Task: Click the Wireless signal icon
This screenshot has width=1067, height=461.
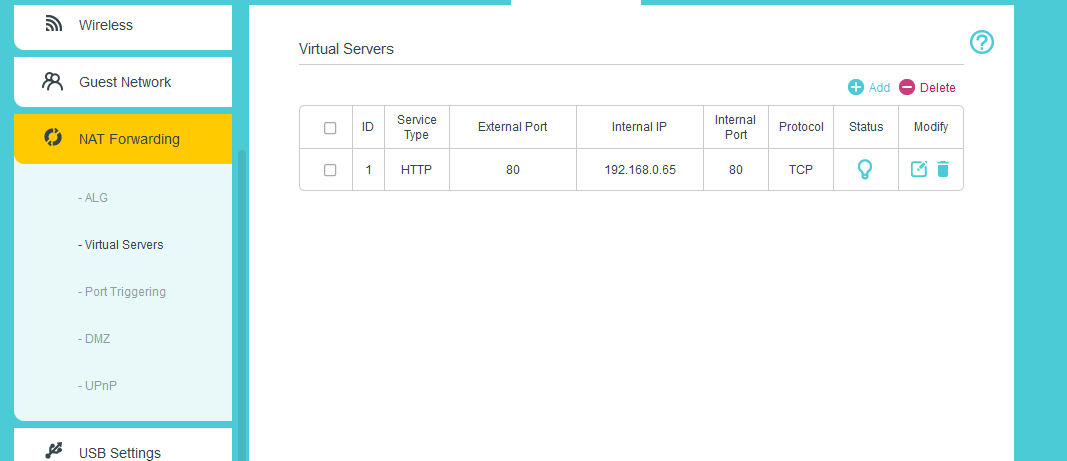Action: click(54, 25)
